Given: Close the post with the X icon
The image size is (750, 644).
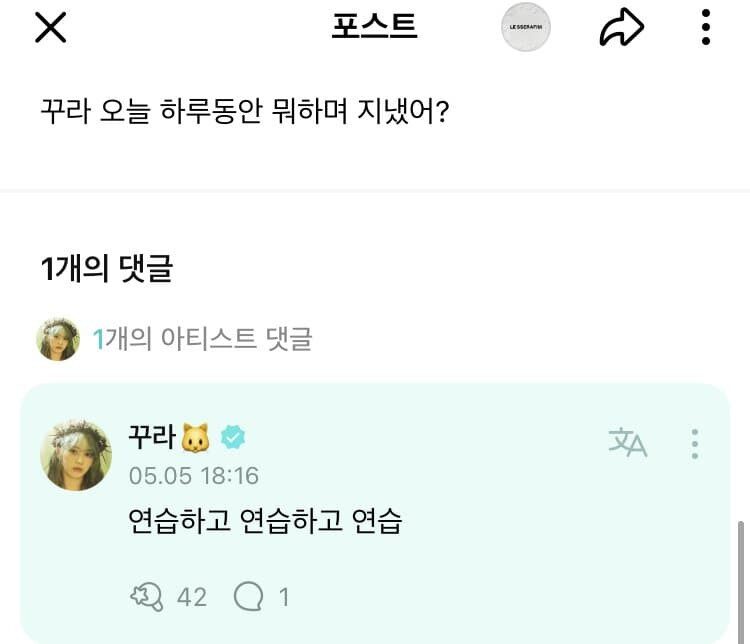Looking at the screenshot, I should point(50,27).
